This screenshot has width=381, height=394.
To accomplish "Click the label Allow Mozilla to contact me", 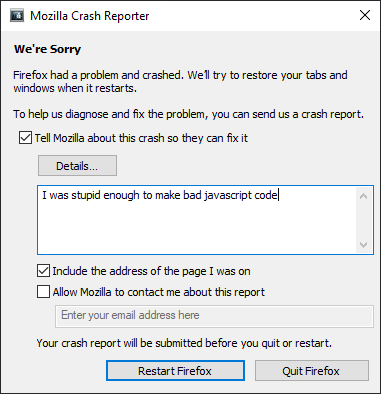I will pyautogui.click(x=159, y=292).
